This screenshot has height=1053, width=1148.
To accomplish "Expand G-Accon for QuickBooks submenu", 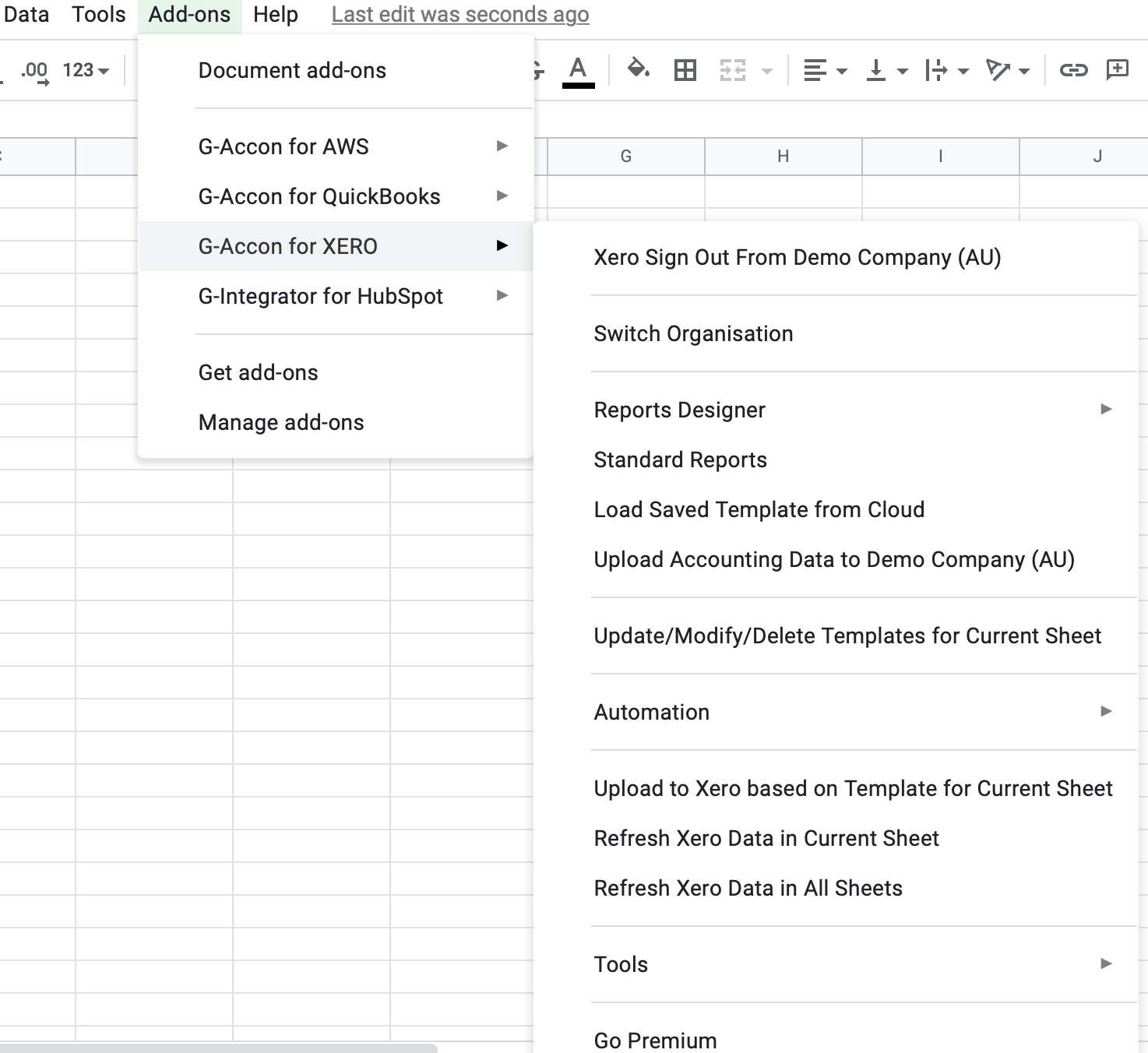I will (x=336, y=196).
